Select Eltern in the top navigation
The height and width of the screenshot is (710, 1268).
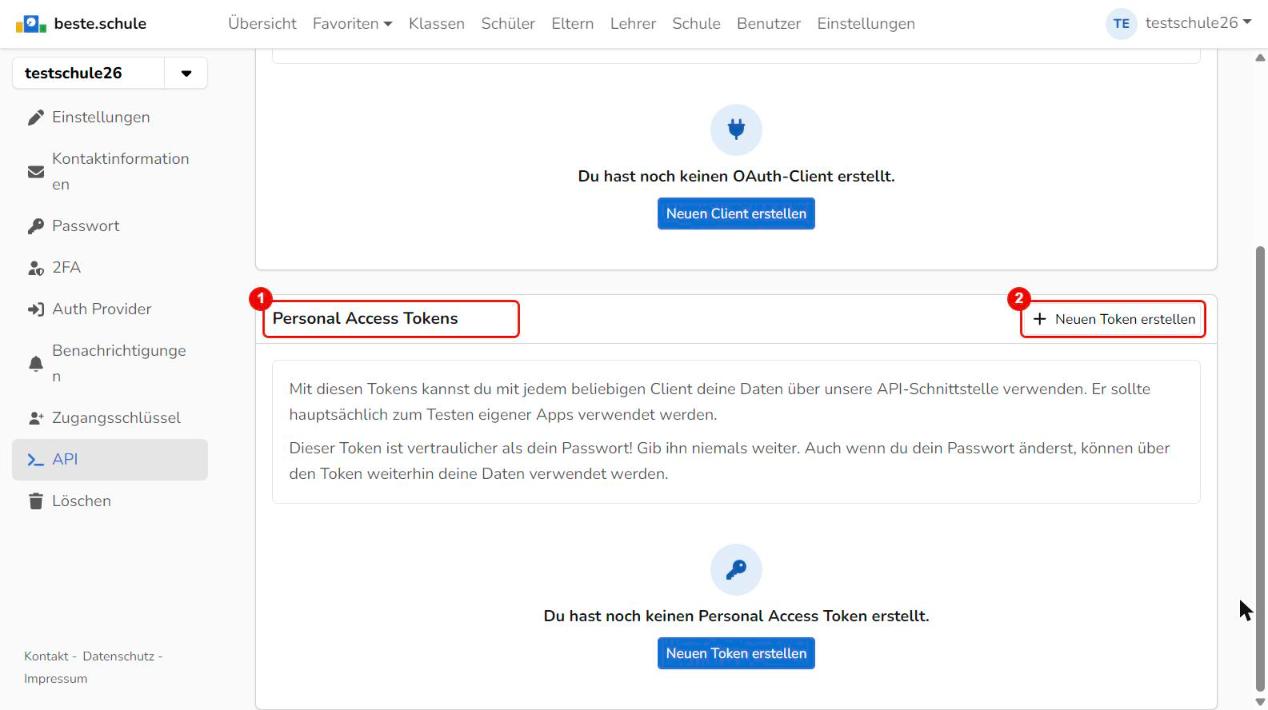(572, 23)
